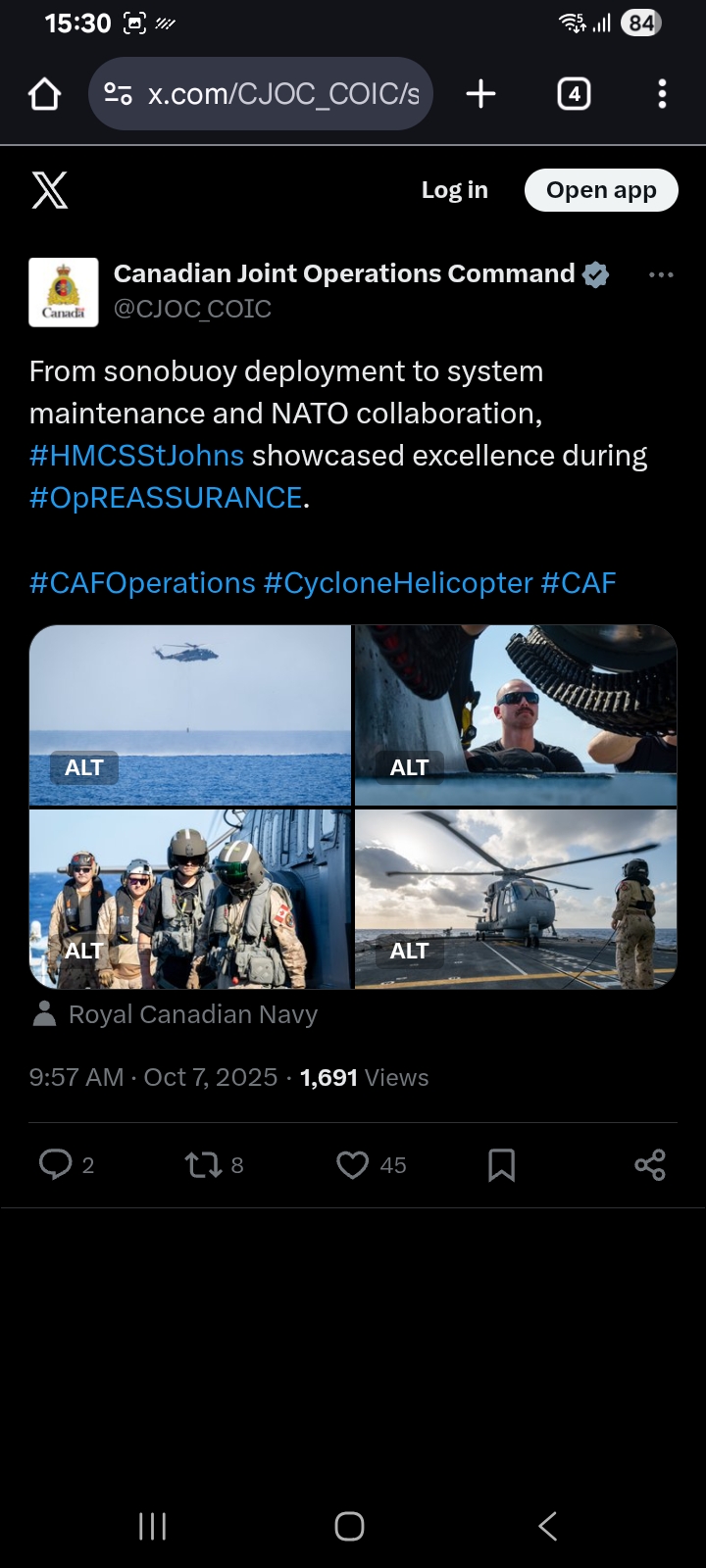Open Canadian Joint Operations Command profile avatar
Screen dimensions: 706x1568
(64, 292)
